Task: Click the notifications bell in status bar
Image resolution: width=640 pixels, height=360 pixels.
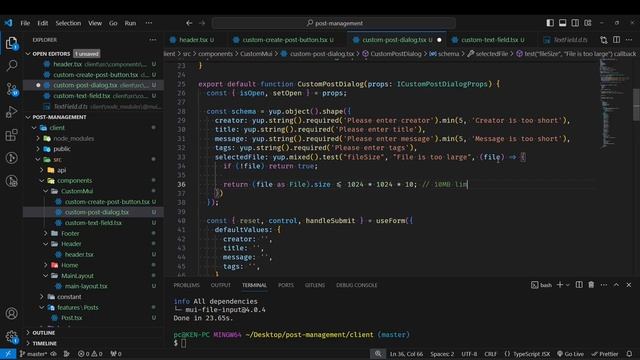Action: 629,354
